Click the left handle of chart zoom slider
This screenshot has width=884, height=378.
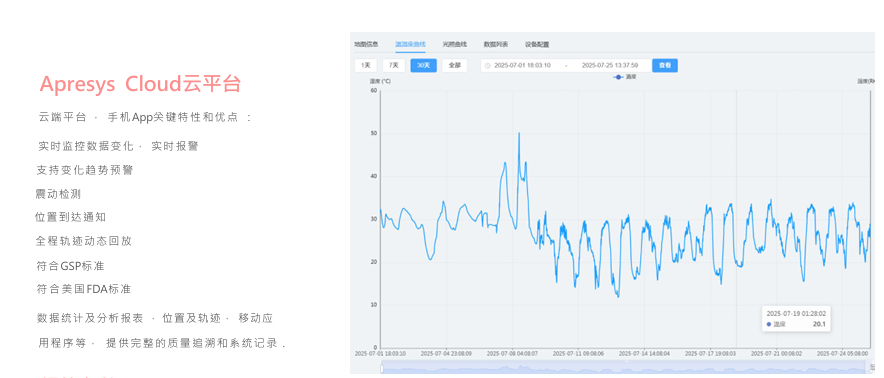tap(382, 368)
